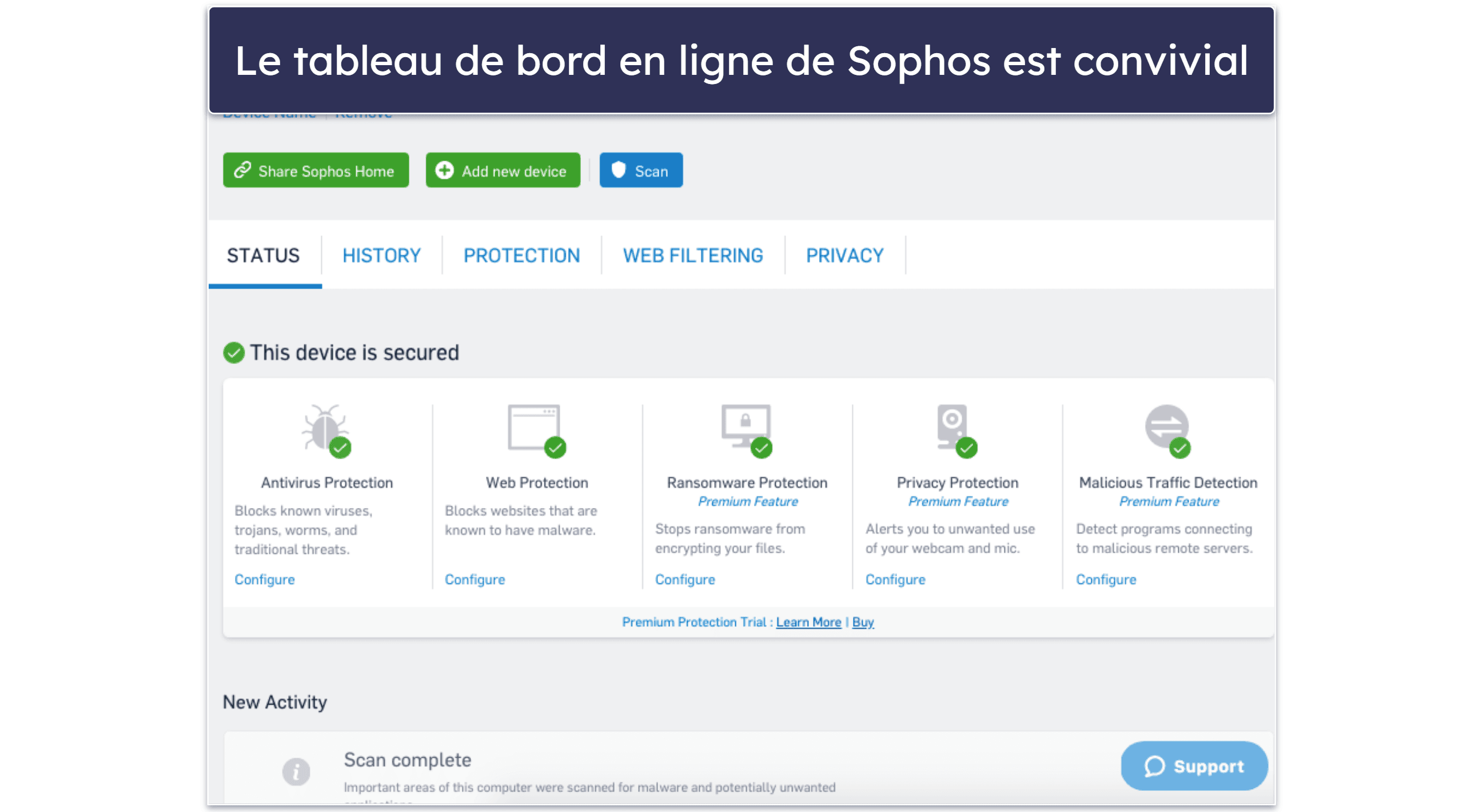Click 'Premium Feature' under Ransomware Protection
1463x812 pixels.
pyautogui.click(x=747, y=501)
